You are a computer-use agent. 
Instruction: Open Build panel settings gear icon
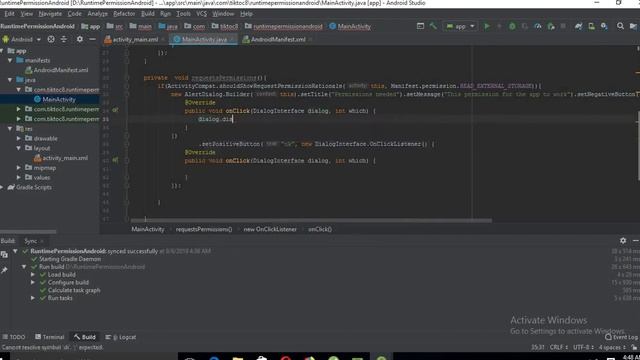click(x=623, y=240)
